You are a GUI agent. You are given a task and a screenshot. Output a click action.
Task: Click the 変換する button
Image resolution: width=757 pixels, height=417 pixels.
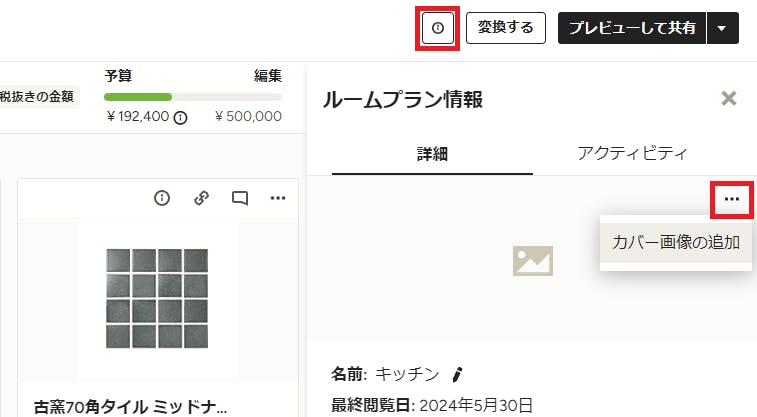(505, 28)
